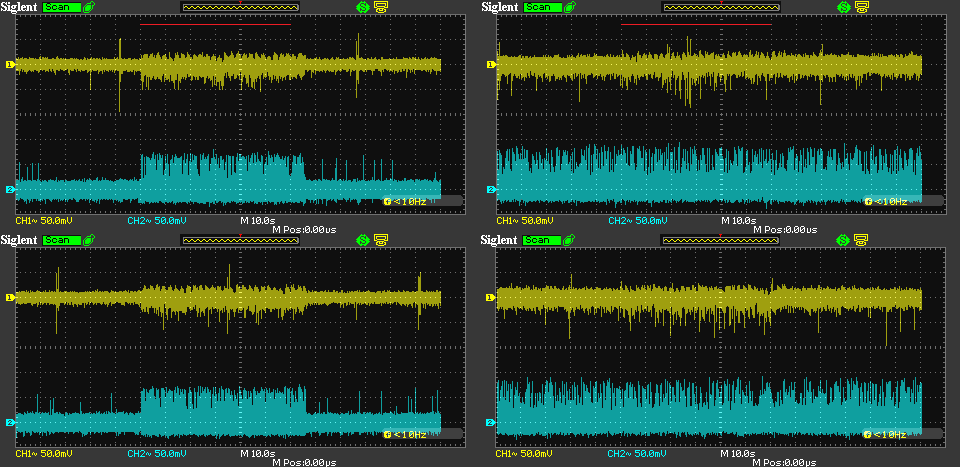This screenshot has width=960, height=467.
Task: Click the M 10.0s timebase readout, top-left scope
Action: point(258,220)
